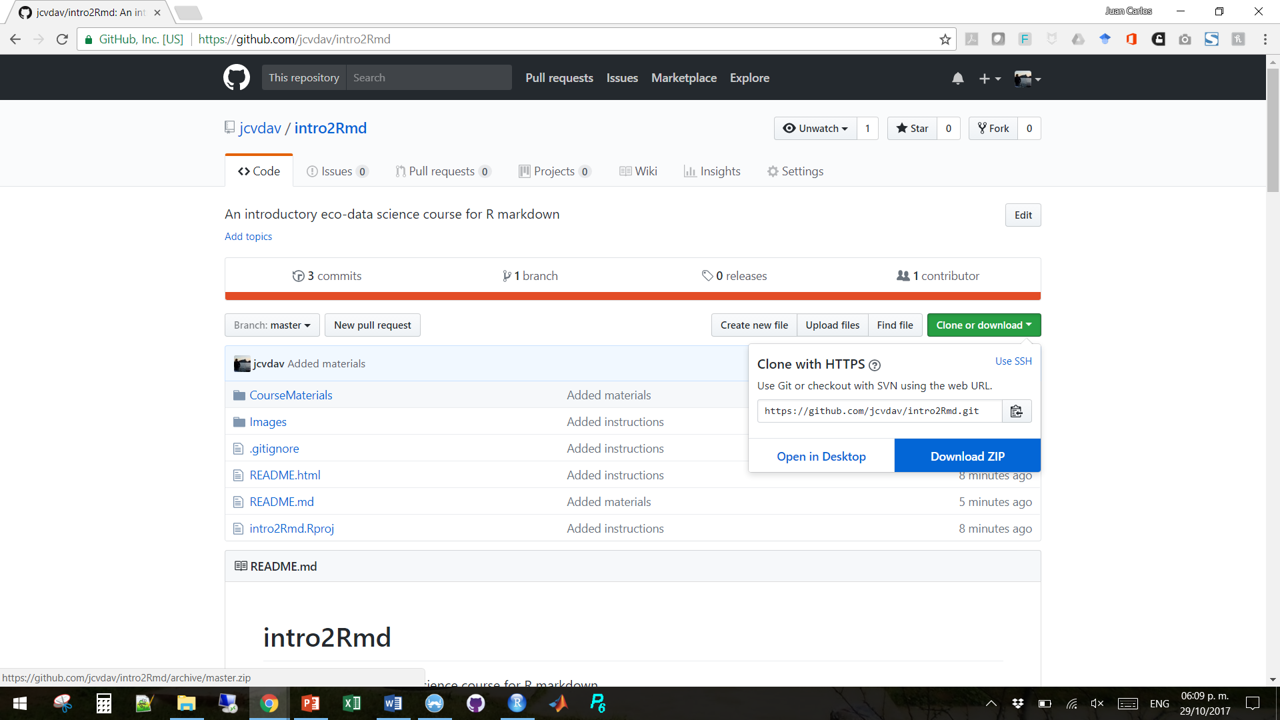This screenshot has width=1280, height=720.
Task: Open MATLAB from the taskbar
Action: tap(558, 704)
